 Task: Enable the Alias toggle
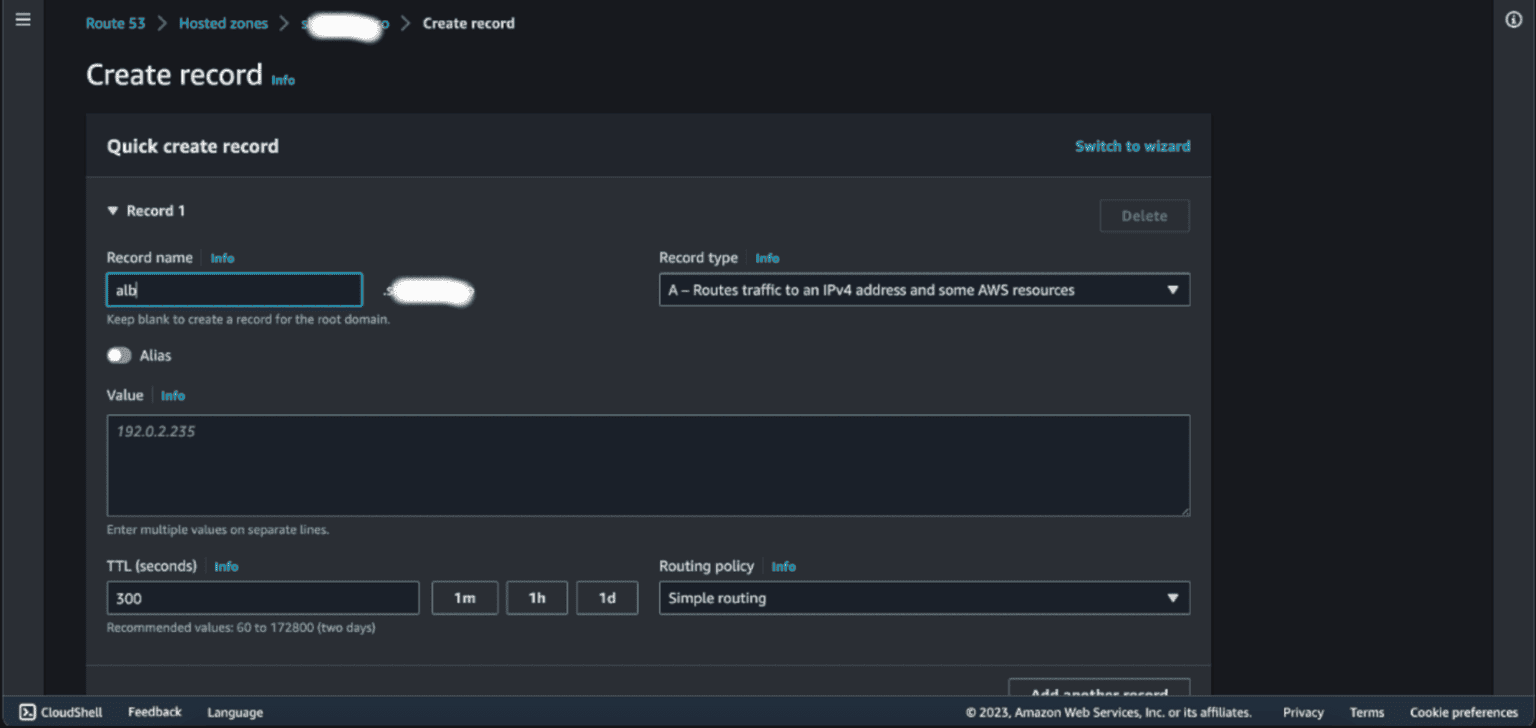(x=119, y=355)
